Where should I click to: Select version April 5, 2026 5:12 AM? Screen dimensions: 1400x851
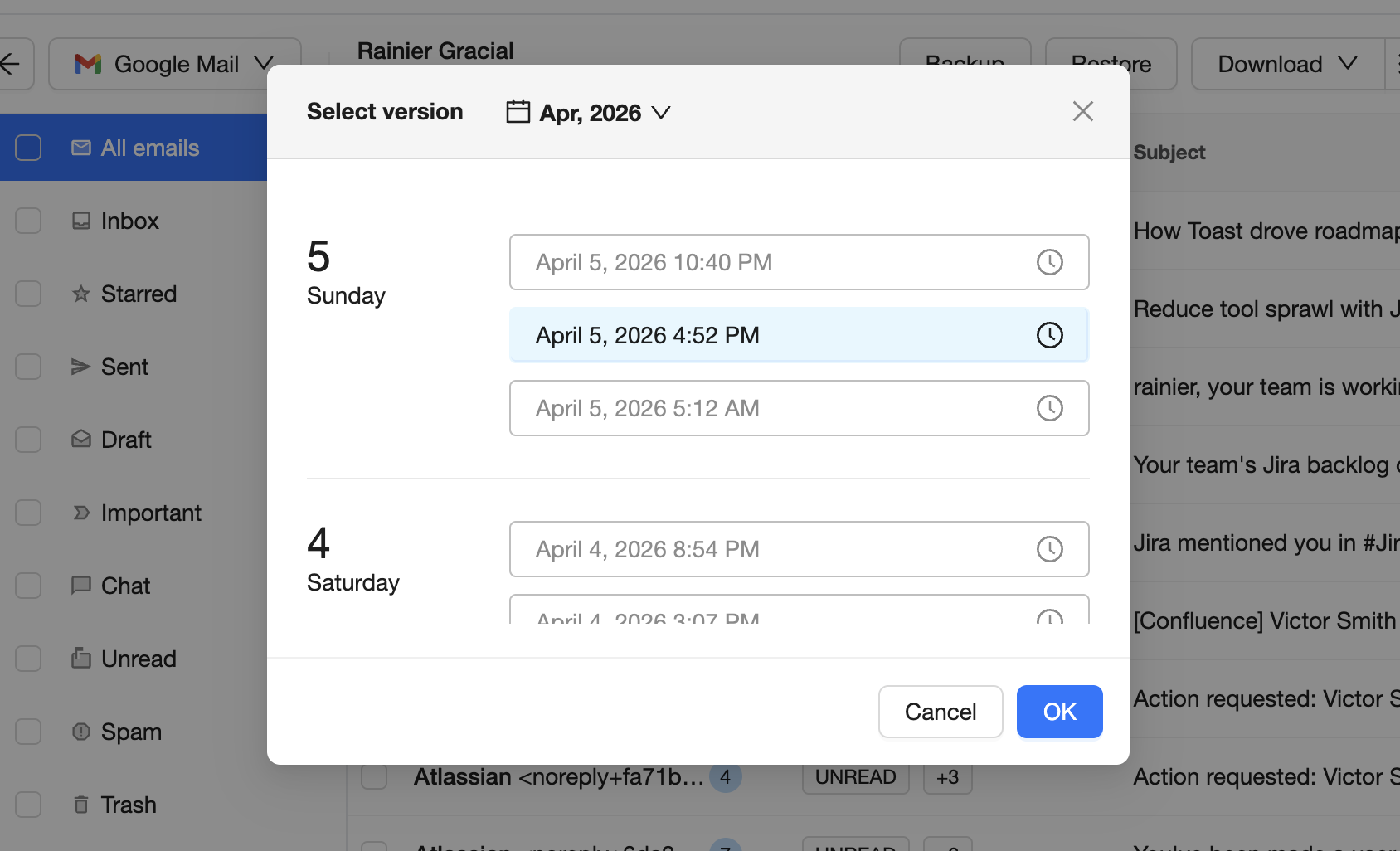coord(799,408)
